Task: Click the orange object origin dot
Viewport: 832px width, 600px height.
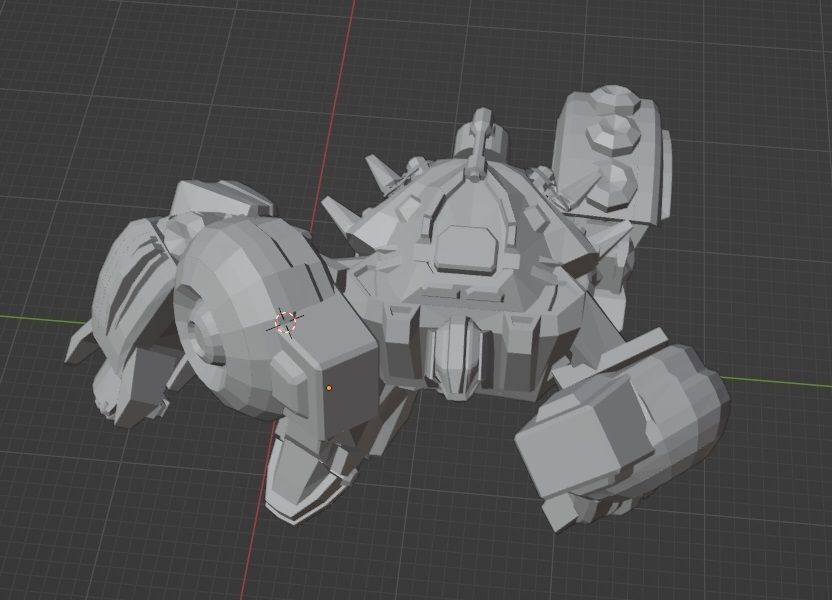Action: (329, 388)
